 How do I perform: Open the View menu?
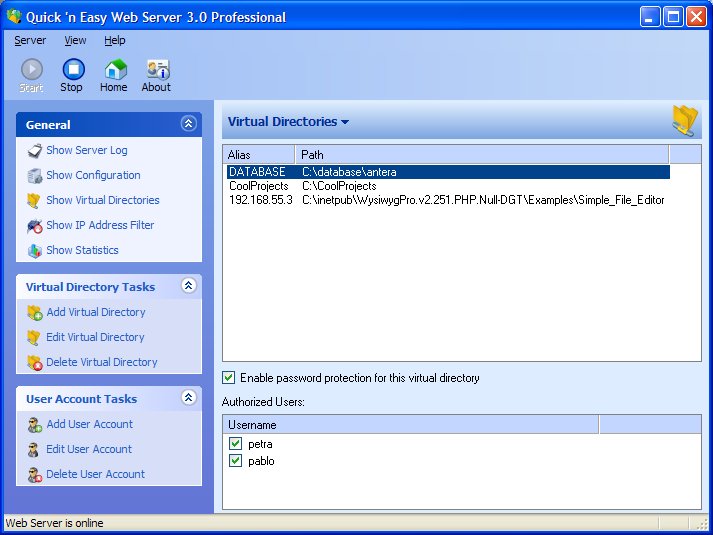75,40
